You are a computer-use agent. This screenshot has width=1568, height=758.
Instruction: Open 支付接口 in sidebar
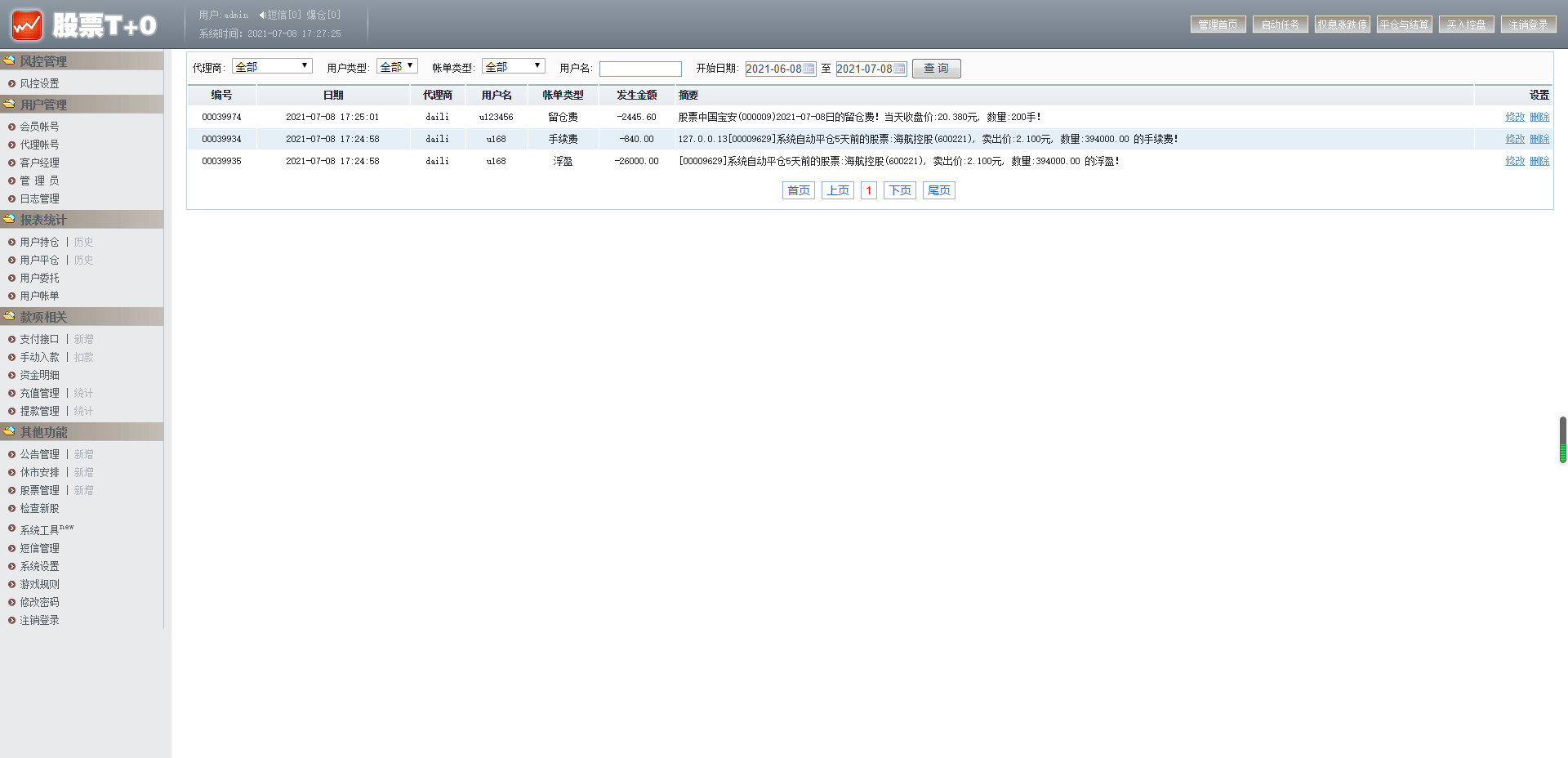39,339
